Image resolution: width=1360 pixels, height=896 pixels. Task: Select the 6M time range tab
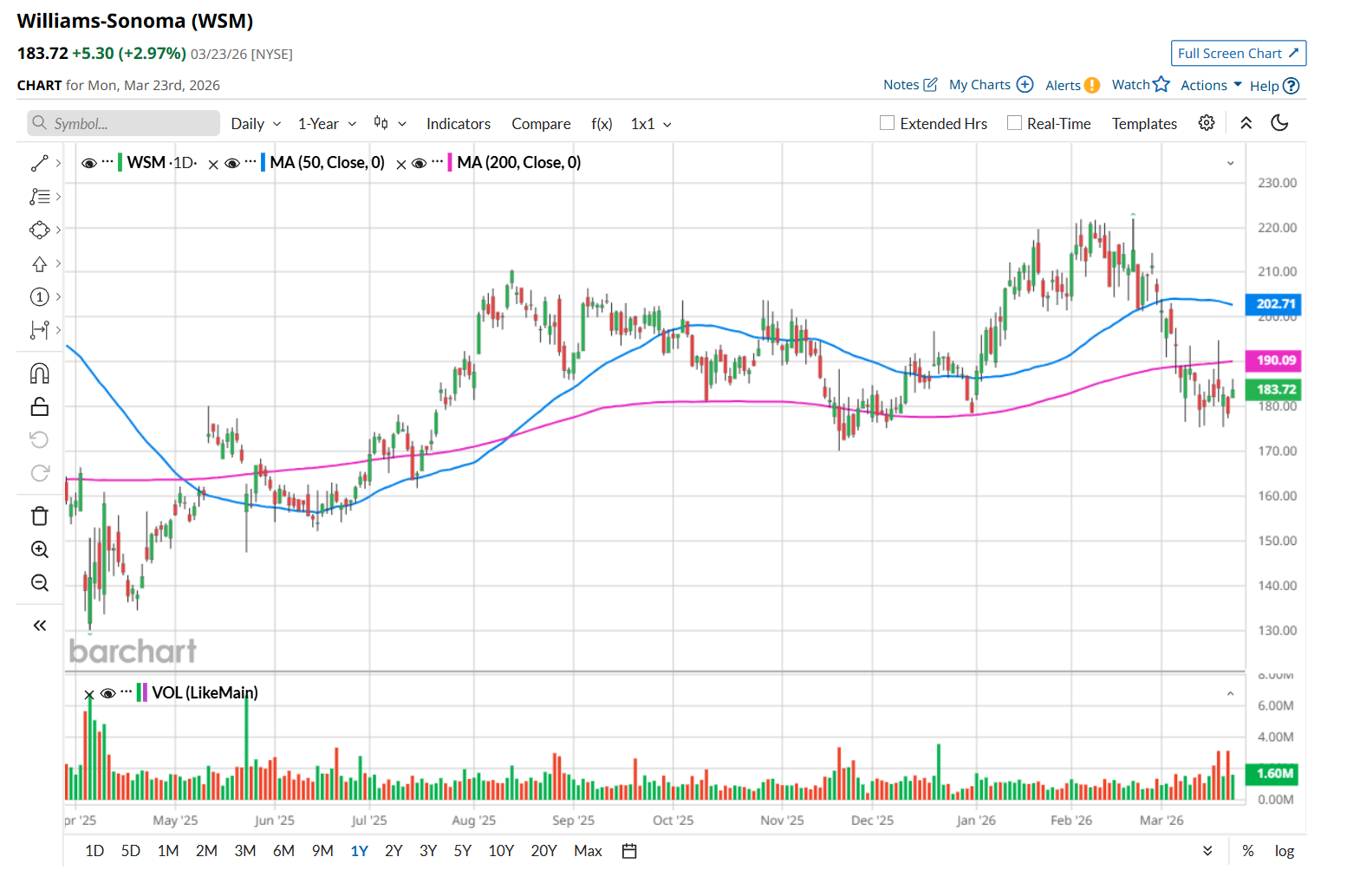(x=283, y=851)
